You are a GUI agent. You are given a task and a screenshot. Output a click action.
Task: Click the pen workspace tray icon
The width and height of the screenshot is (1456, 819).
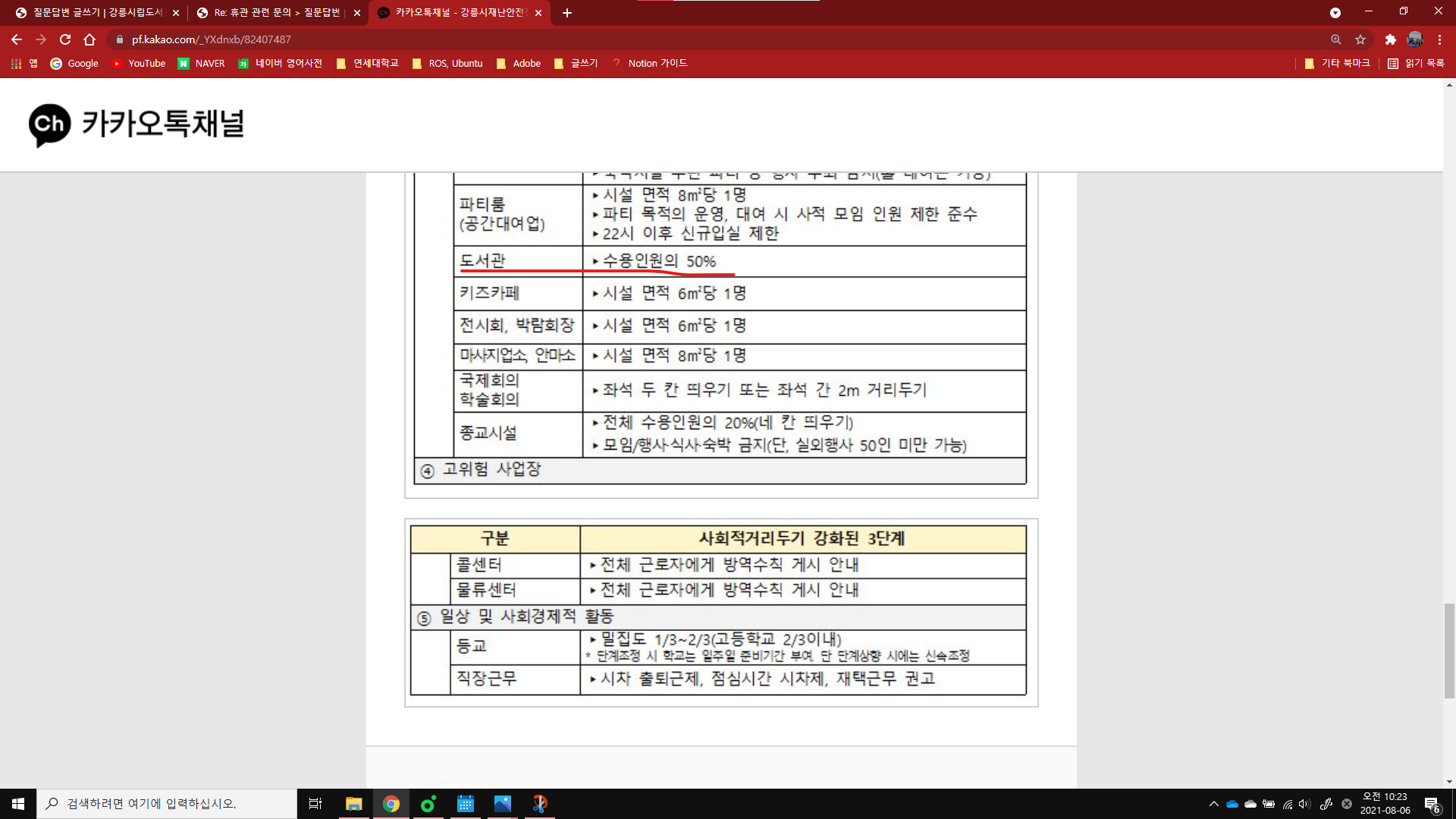(x=1326, y=804)
